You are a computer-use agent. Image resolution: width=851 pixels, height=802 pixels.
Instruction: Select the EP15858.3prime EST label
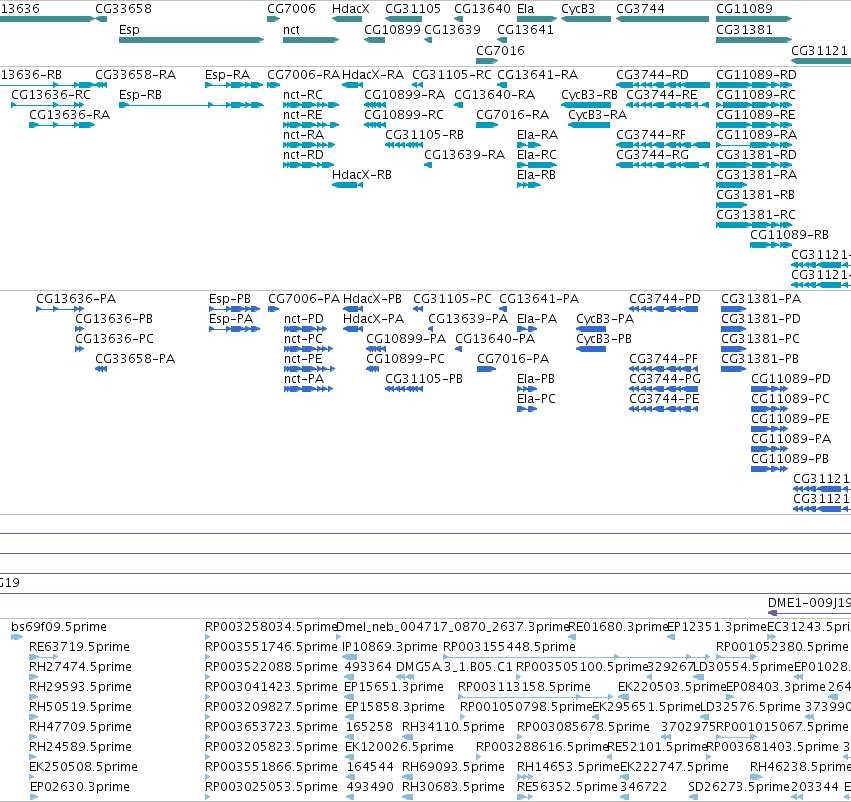click(395, 707)
